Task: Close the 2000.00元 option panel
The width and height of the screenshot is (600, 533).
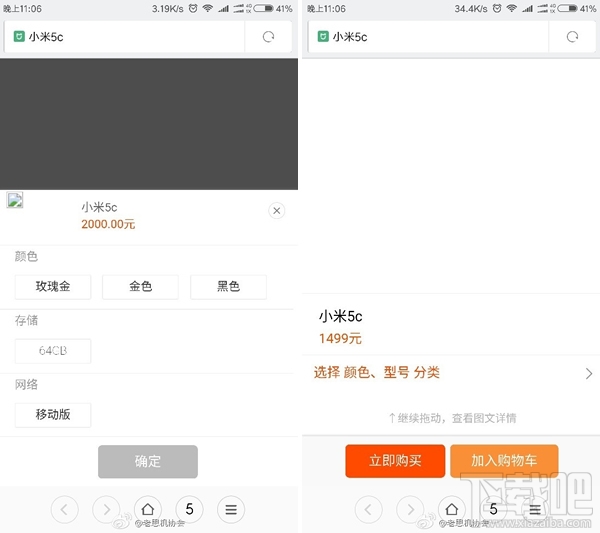Action: tap(277, 210)
